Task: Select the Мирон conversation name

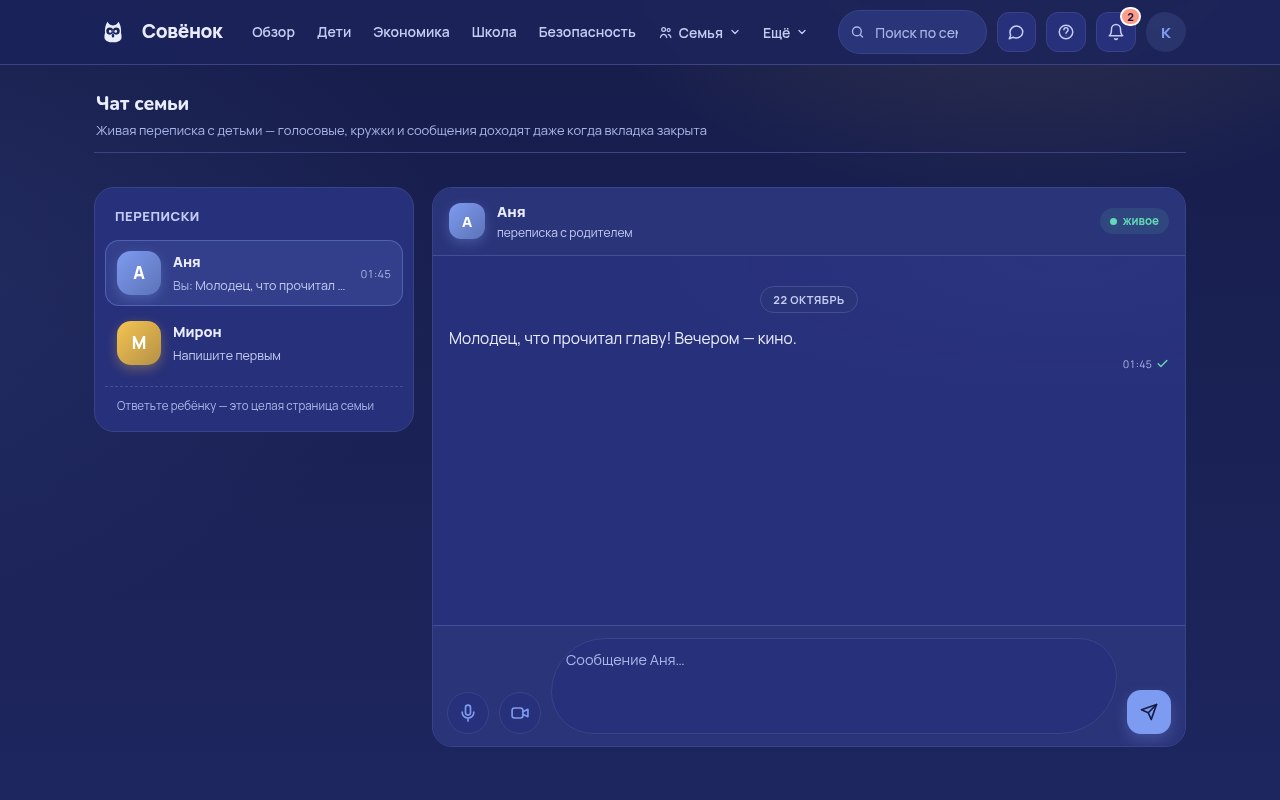Action: point(197,332)
